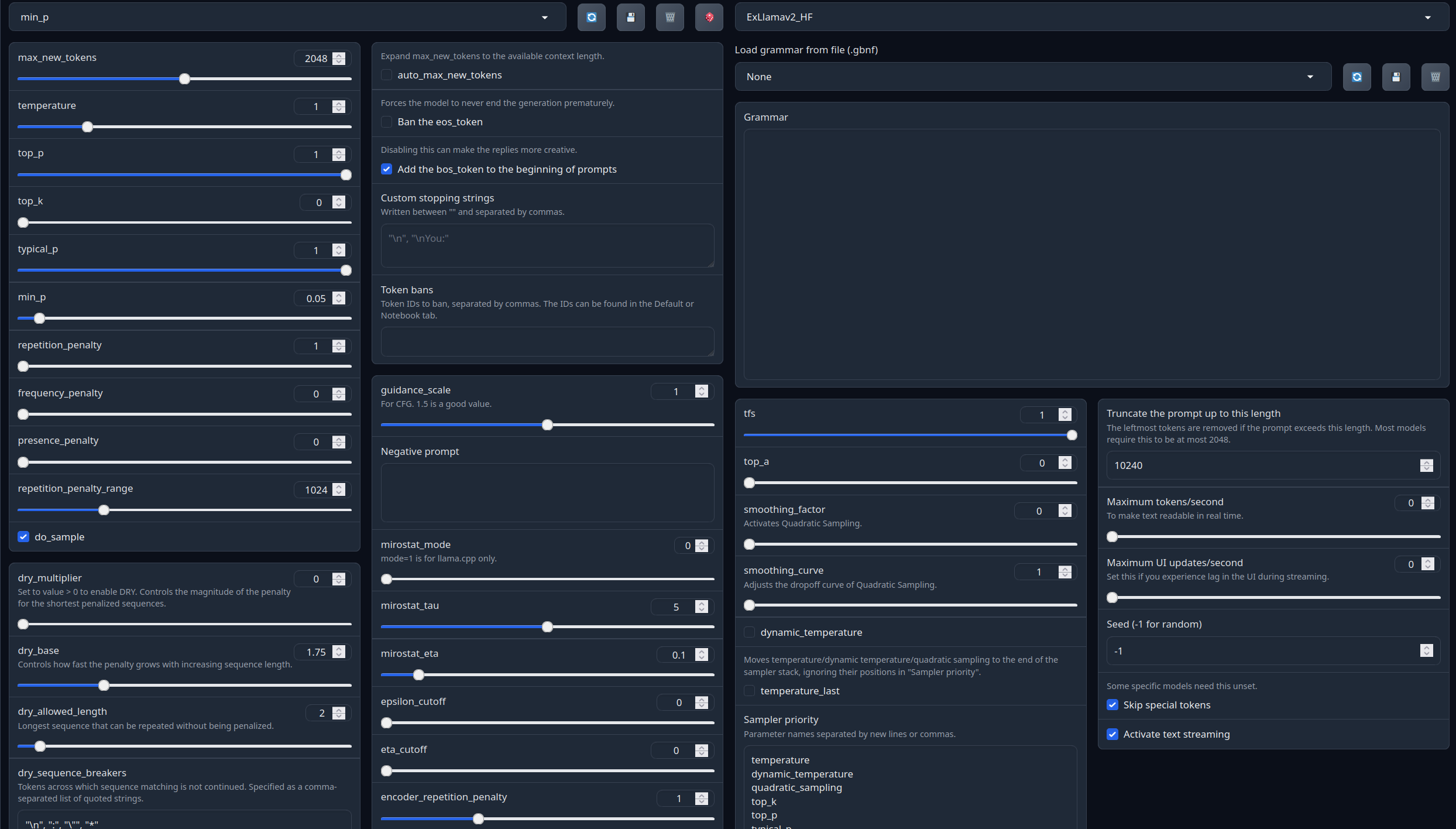
Task: Click inside the Negative prompt box
Action: coord(547,492)
